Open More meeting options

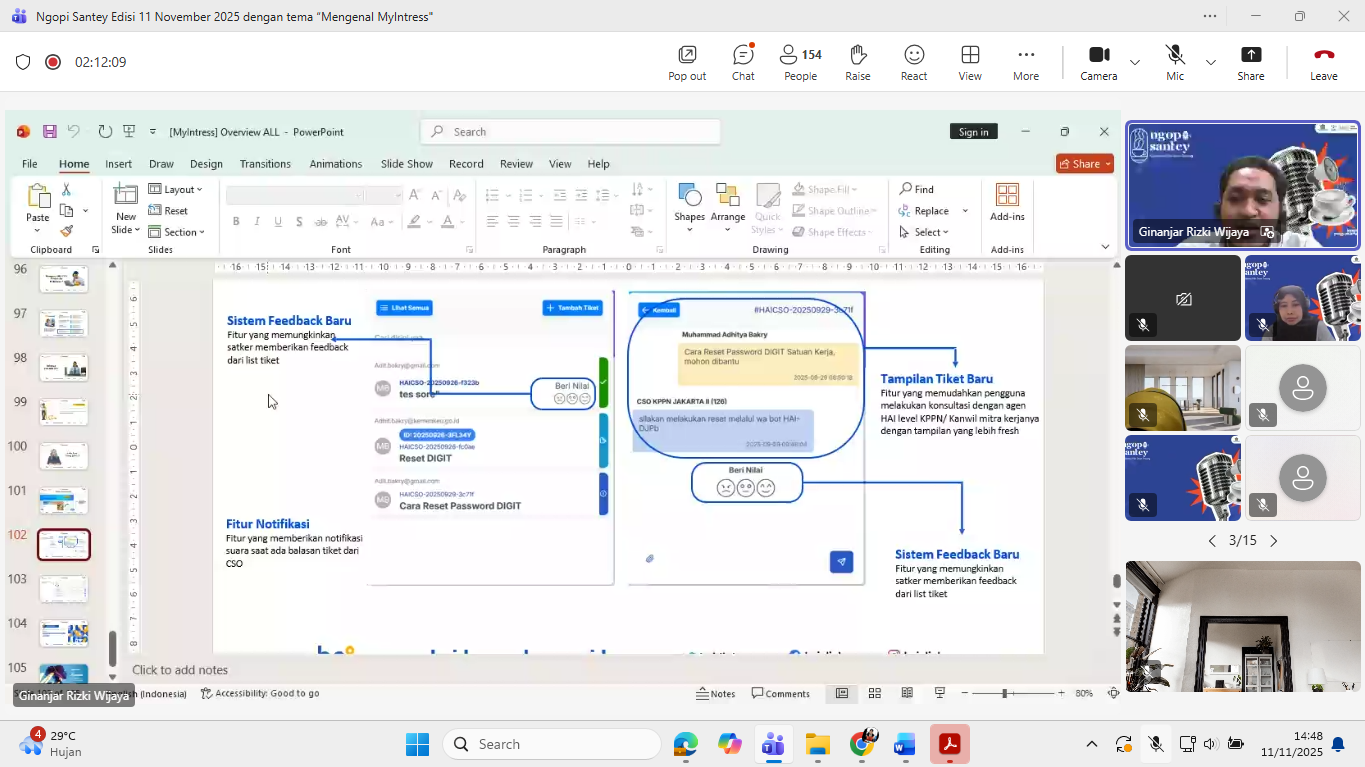1025,62
